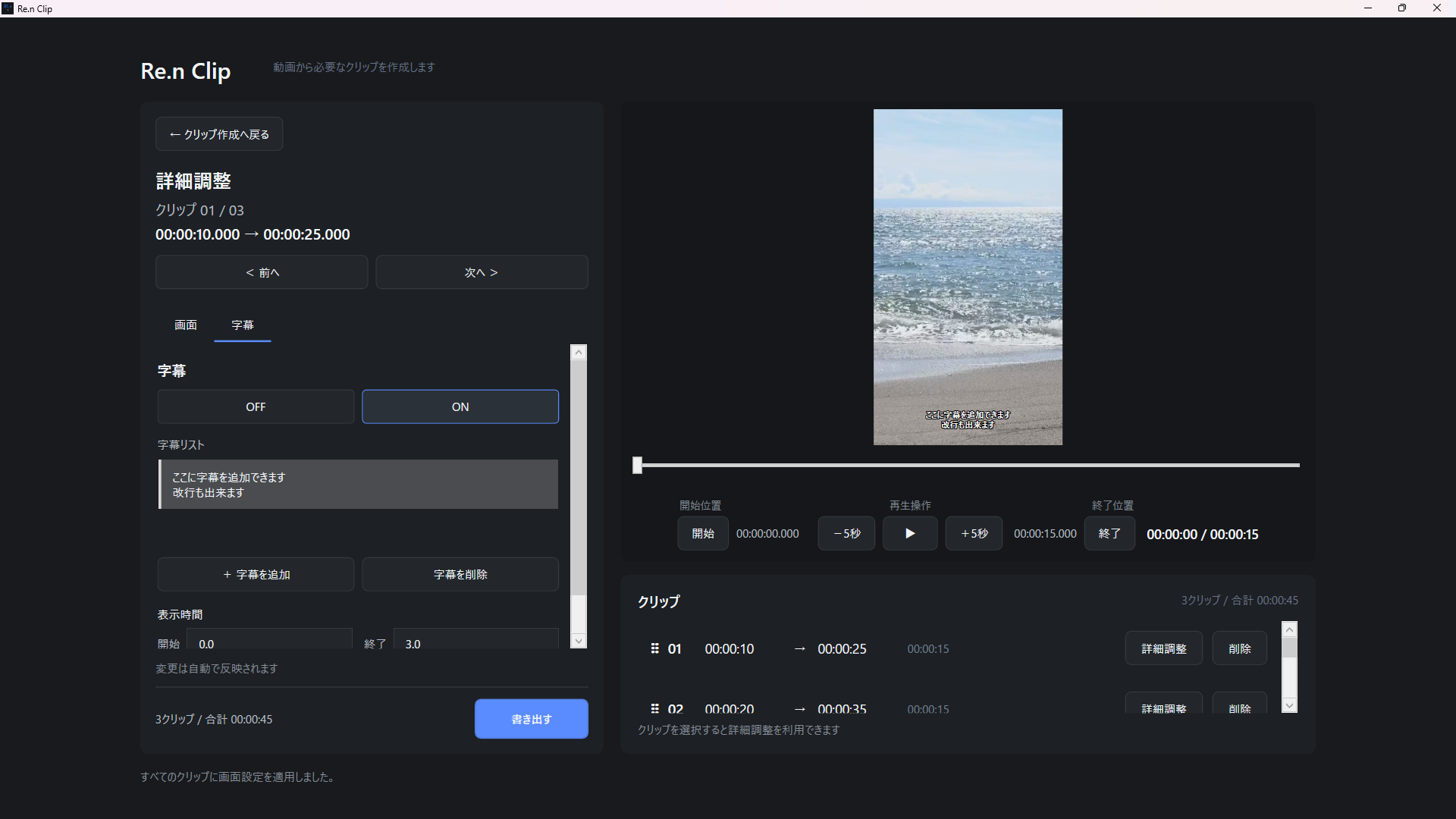Add a subtitle with 字幕を追加
Viewport: 1456px width, 819px height.
[x=256, y=574]
